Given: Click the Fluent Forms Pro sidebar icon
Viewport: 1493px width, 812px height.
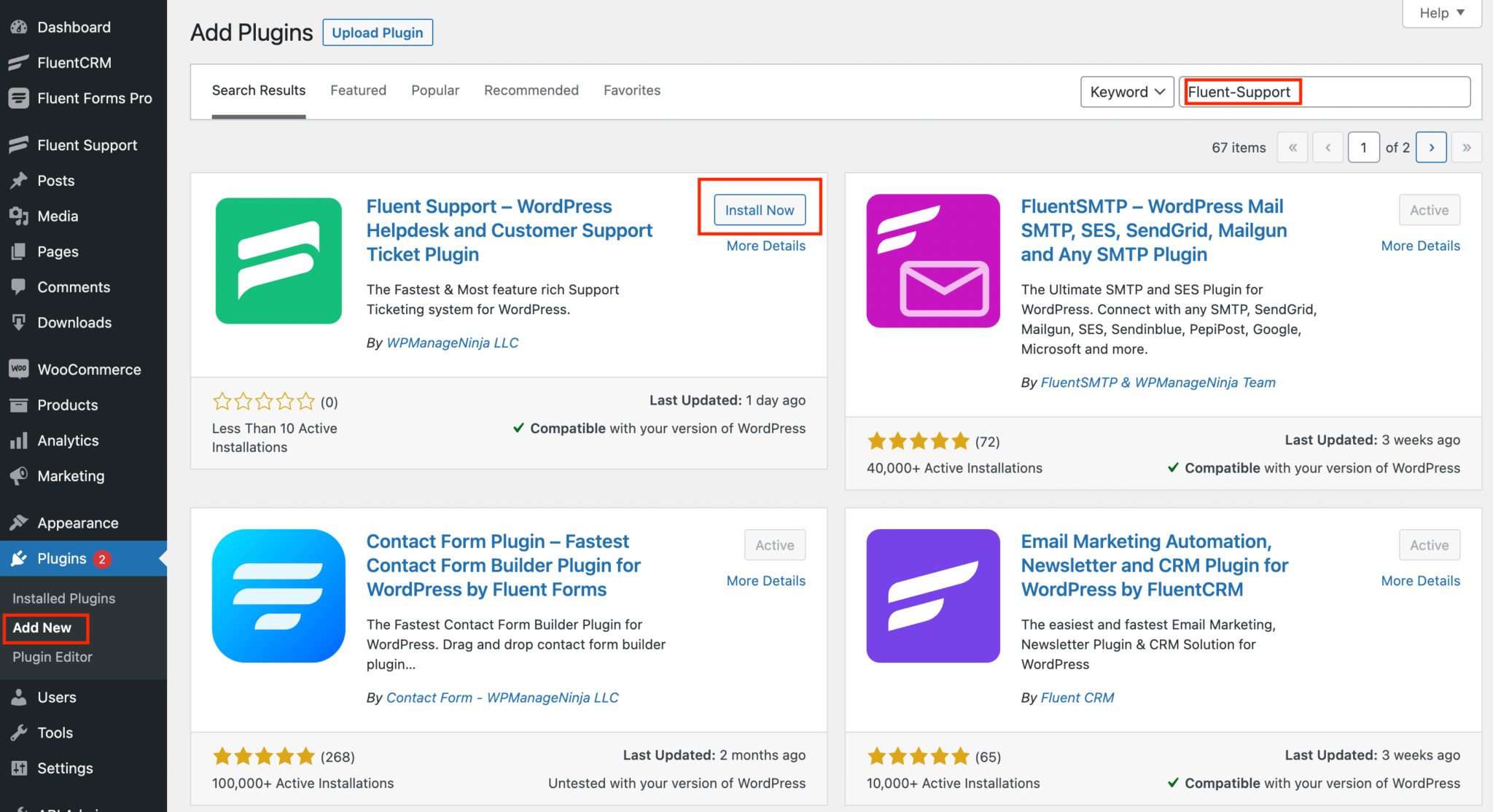Looking at the screenshot, I should (x=18, y=98).
